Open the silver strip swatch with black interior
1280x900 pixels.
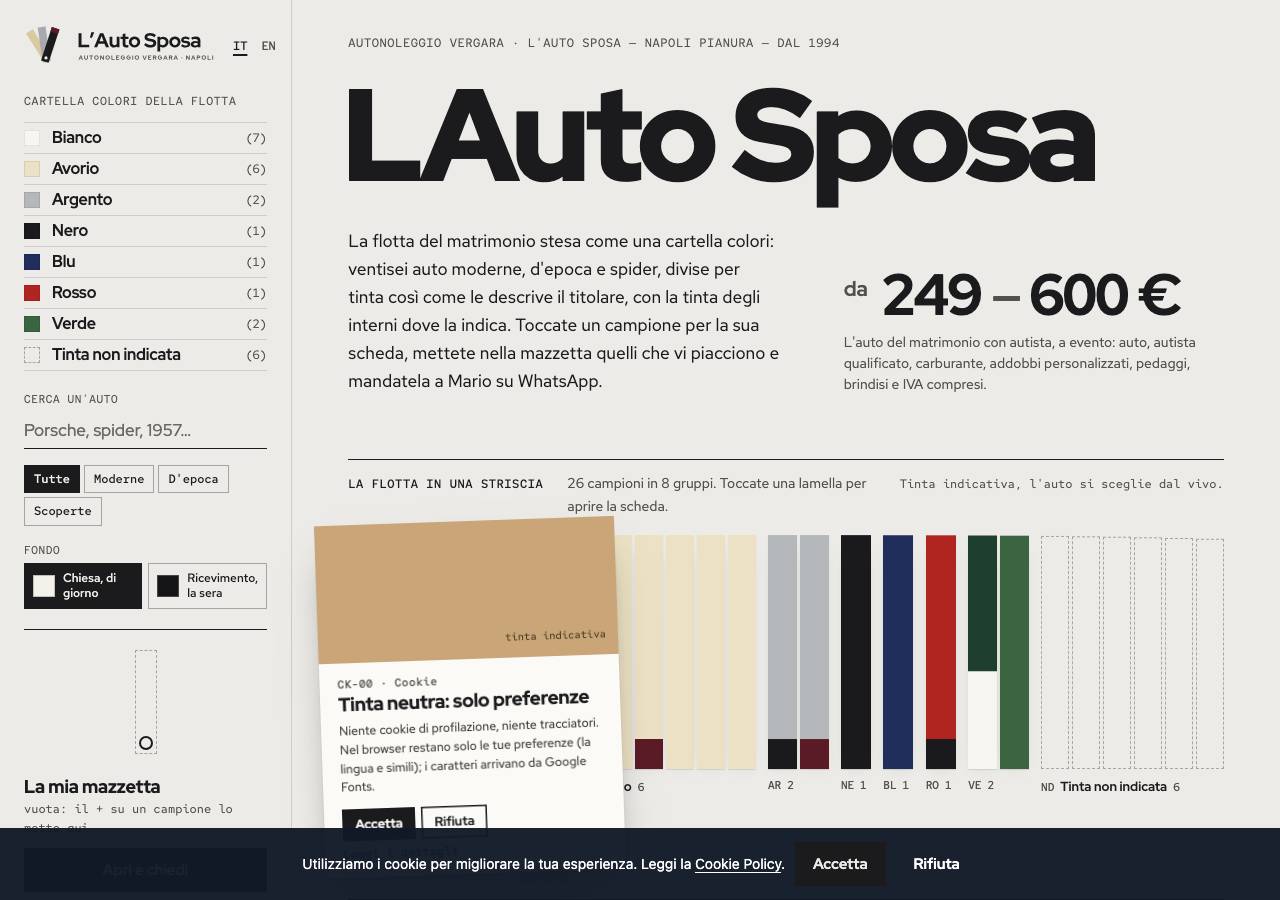782,652
